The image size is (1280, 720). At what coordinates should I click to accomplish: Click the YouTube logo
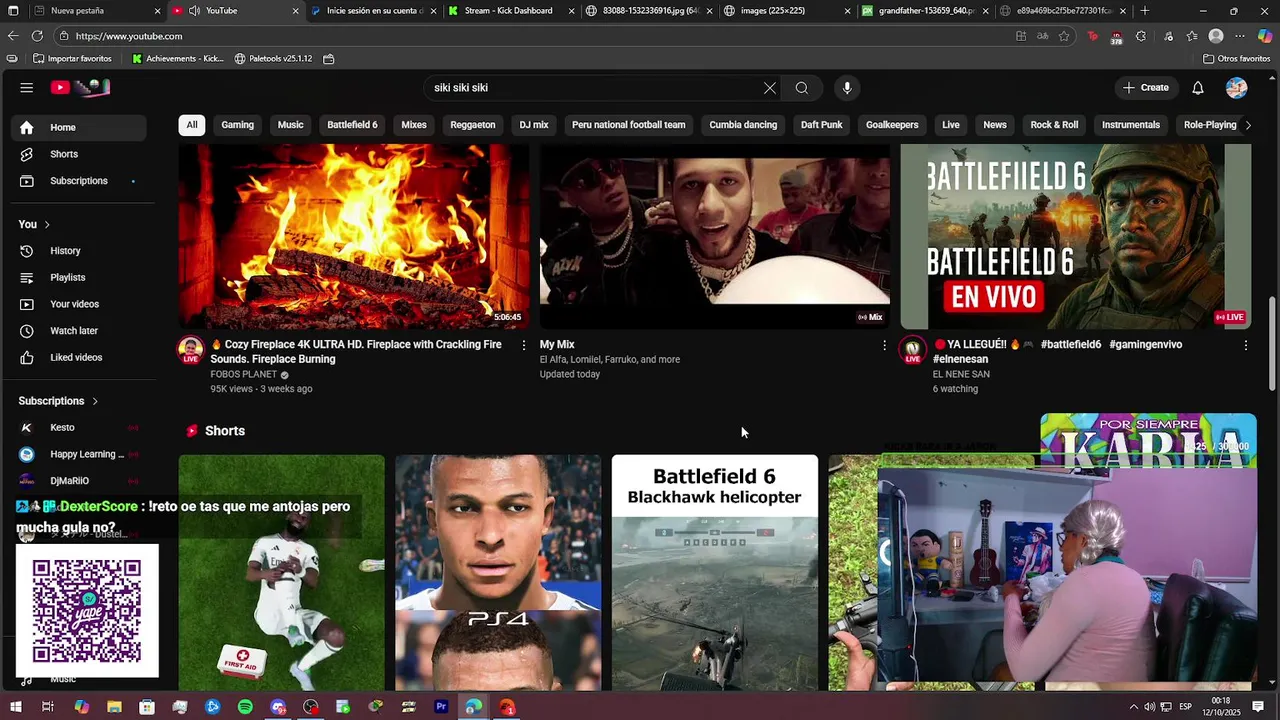[x=81, y=88]
